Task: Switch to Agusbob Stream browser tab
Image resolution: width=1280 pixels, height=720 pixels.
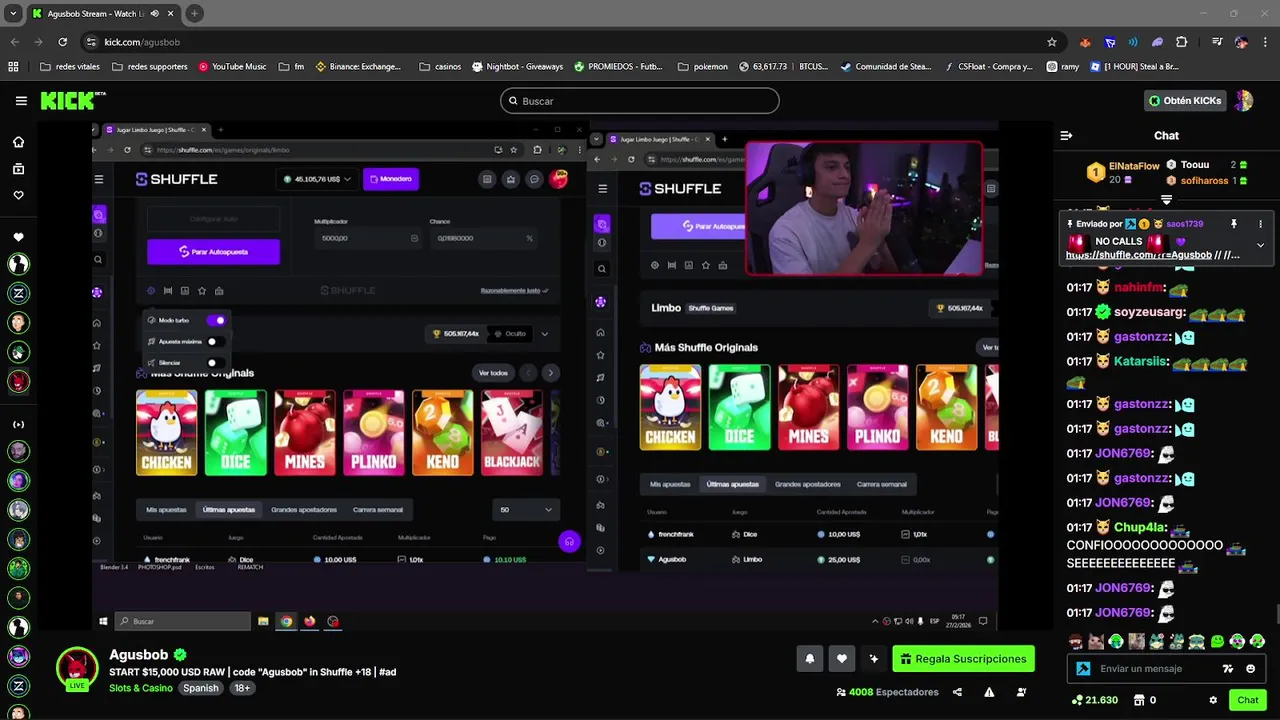Action: click(x=95, y=14)
